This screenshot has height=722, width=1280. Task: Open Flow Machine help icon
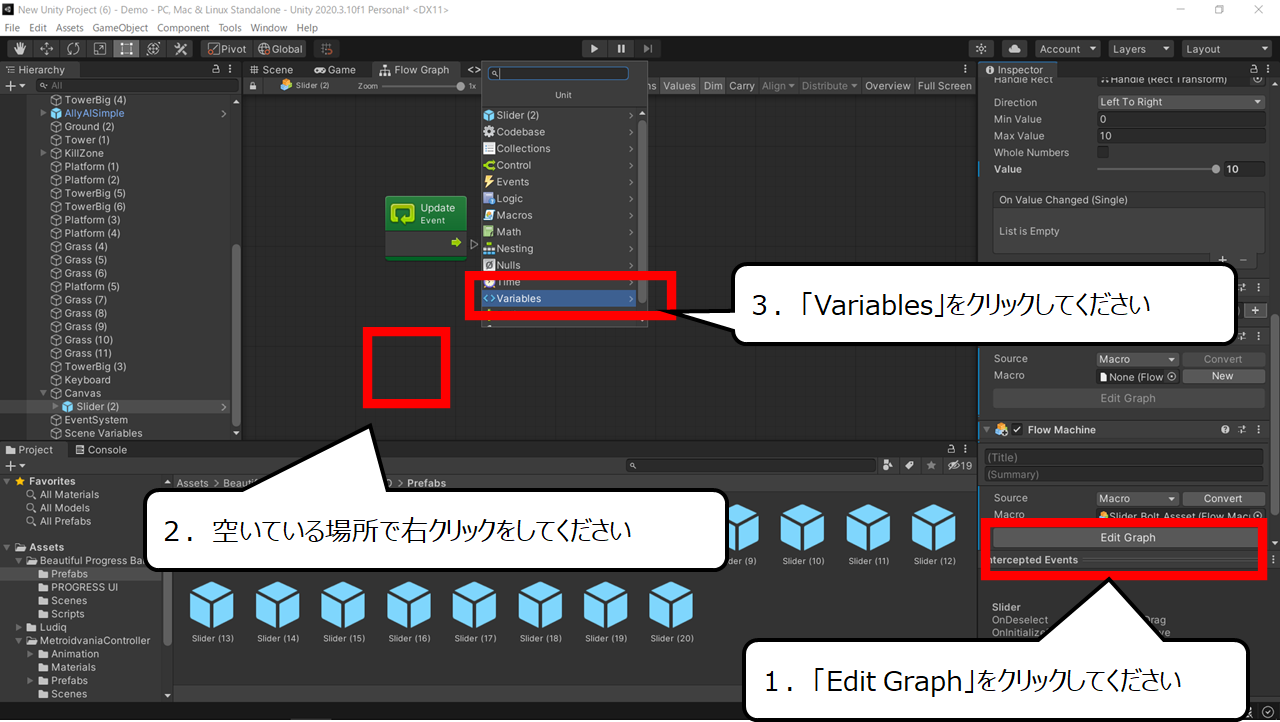1225,430
